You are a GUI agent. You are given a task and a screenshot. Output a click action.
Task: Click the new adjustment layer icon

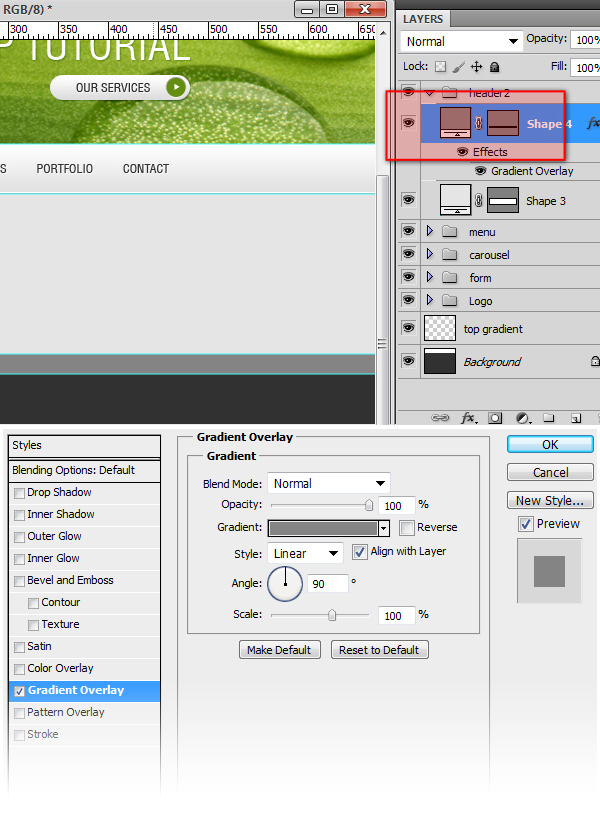tap(522, 418)
